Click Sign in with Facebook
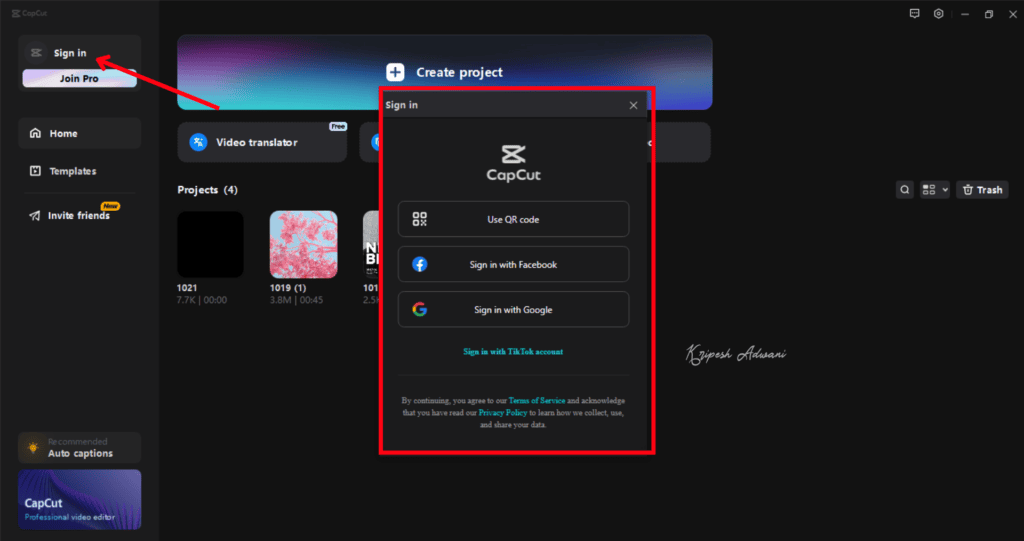Screen dimensions: 1024x541 pyautogui.click(x=513, y=265)
